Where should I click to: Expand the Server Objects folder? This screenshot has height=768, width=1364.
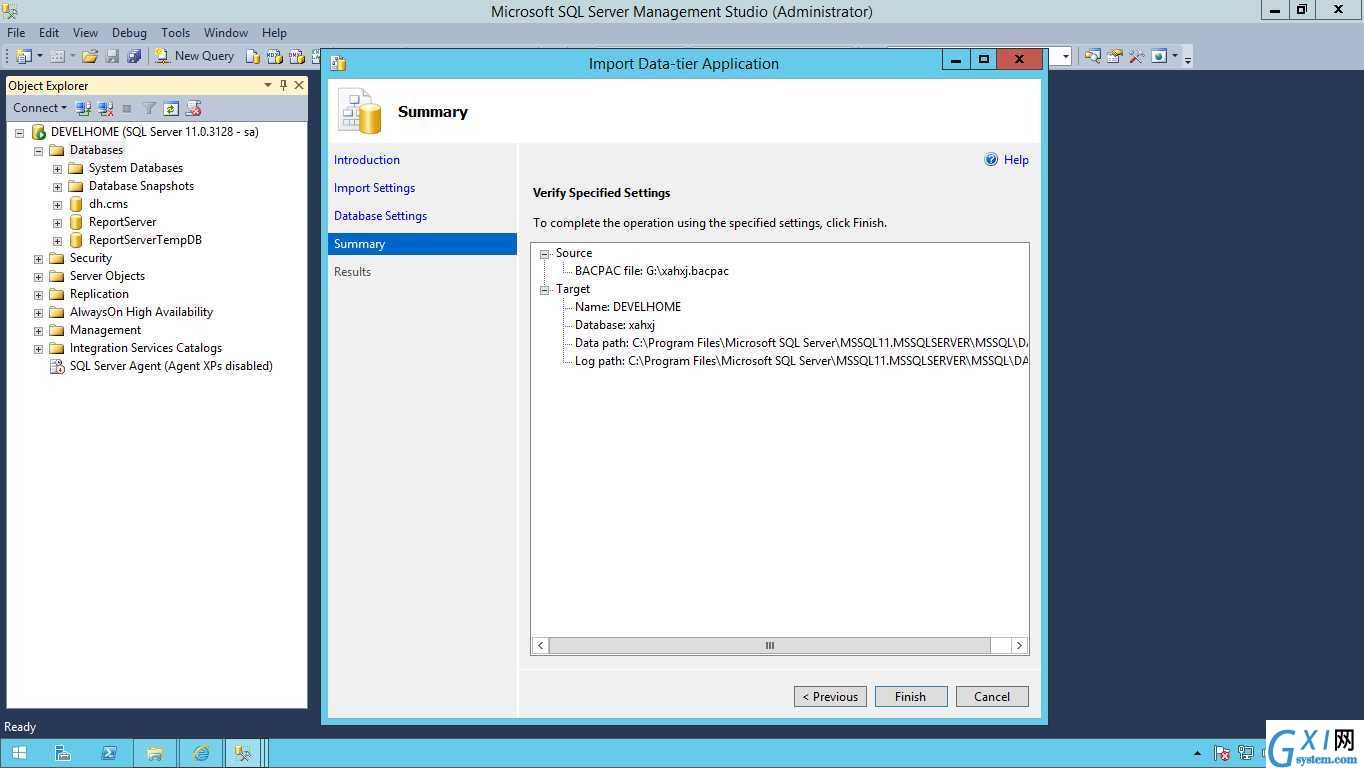(x=38, y=276)
